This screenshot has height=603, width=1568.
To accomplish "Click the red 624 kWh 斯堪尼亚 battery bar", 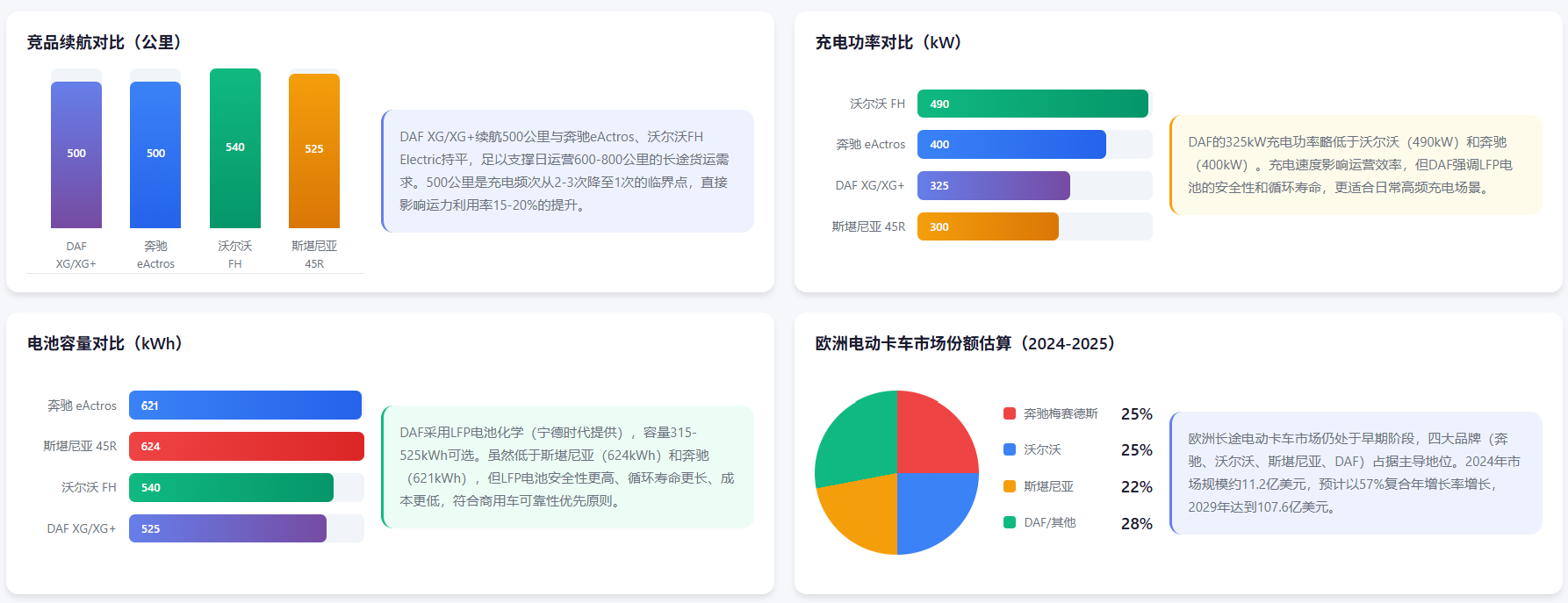I will point(246,447).
